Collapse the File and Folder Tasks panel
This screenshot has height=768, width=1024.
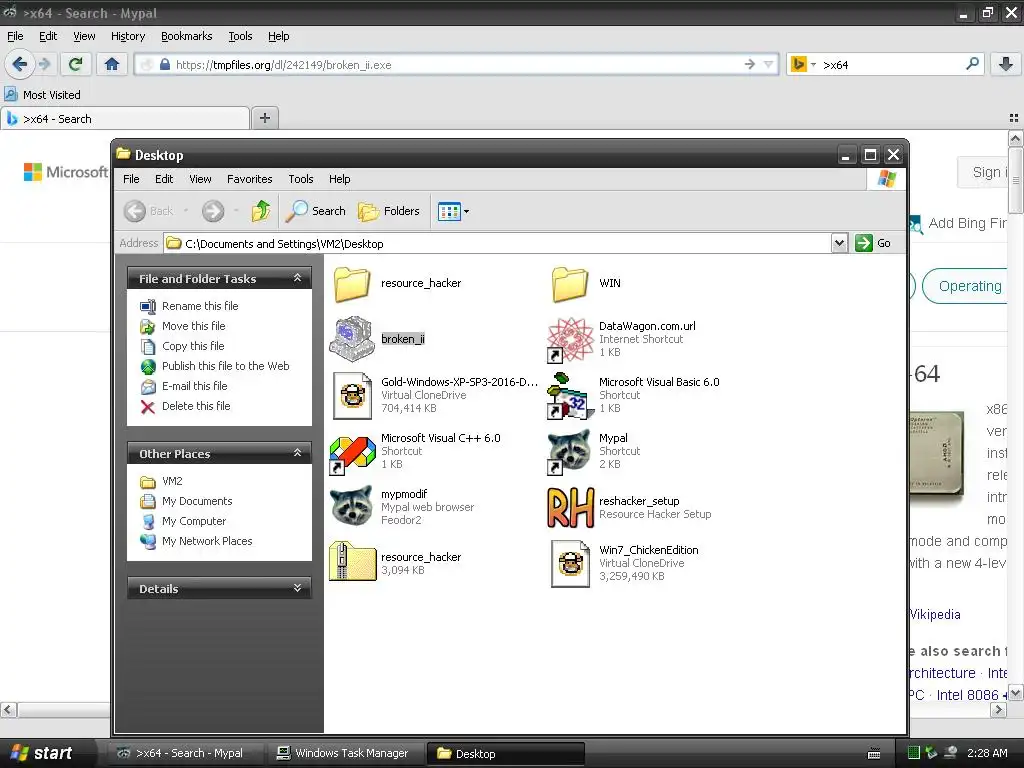(x=297, y=278)
